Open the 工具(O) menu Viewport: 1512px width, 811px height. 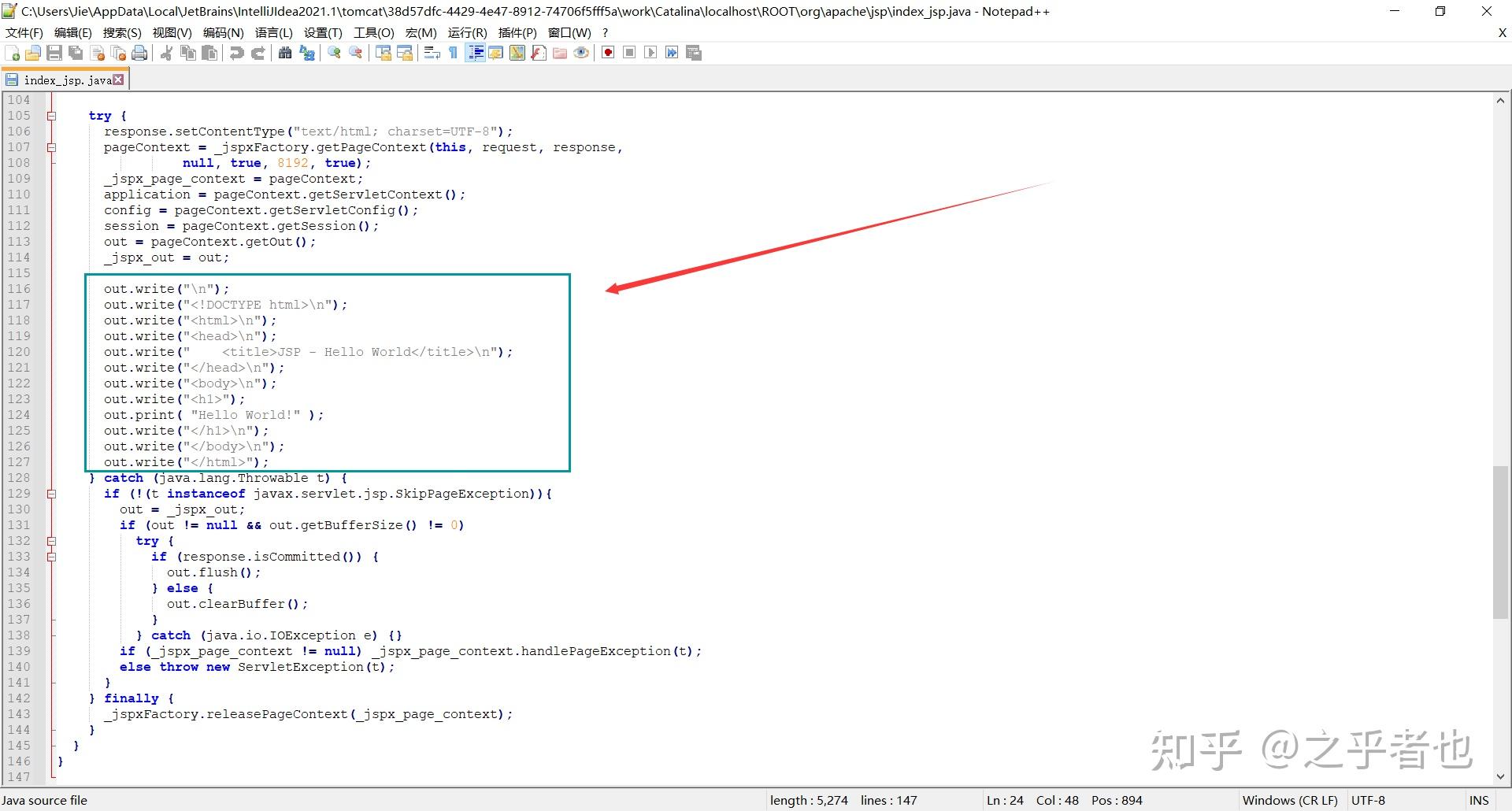pyautogui.click(x=374, y=32)
